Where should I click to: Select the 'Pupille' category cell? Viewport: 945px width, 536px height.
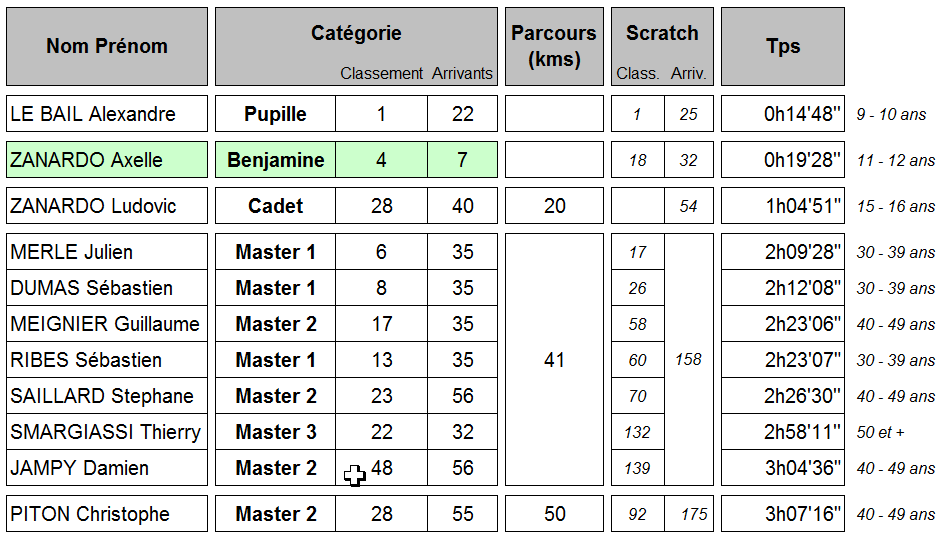coord(275,114)
